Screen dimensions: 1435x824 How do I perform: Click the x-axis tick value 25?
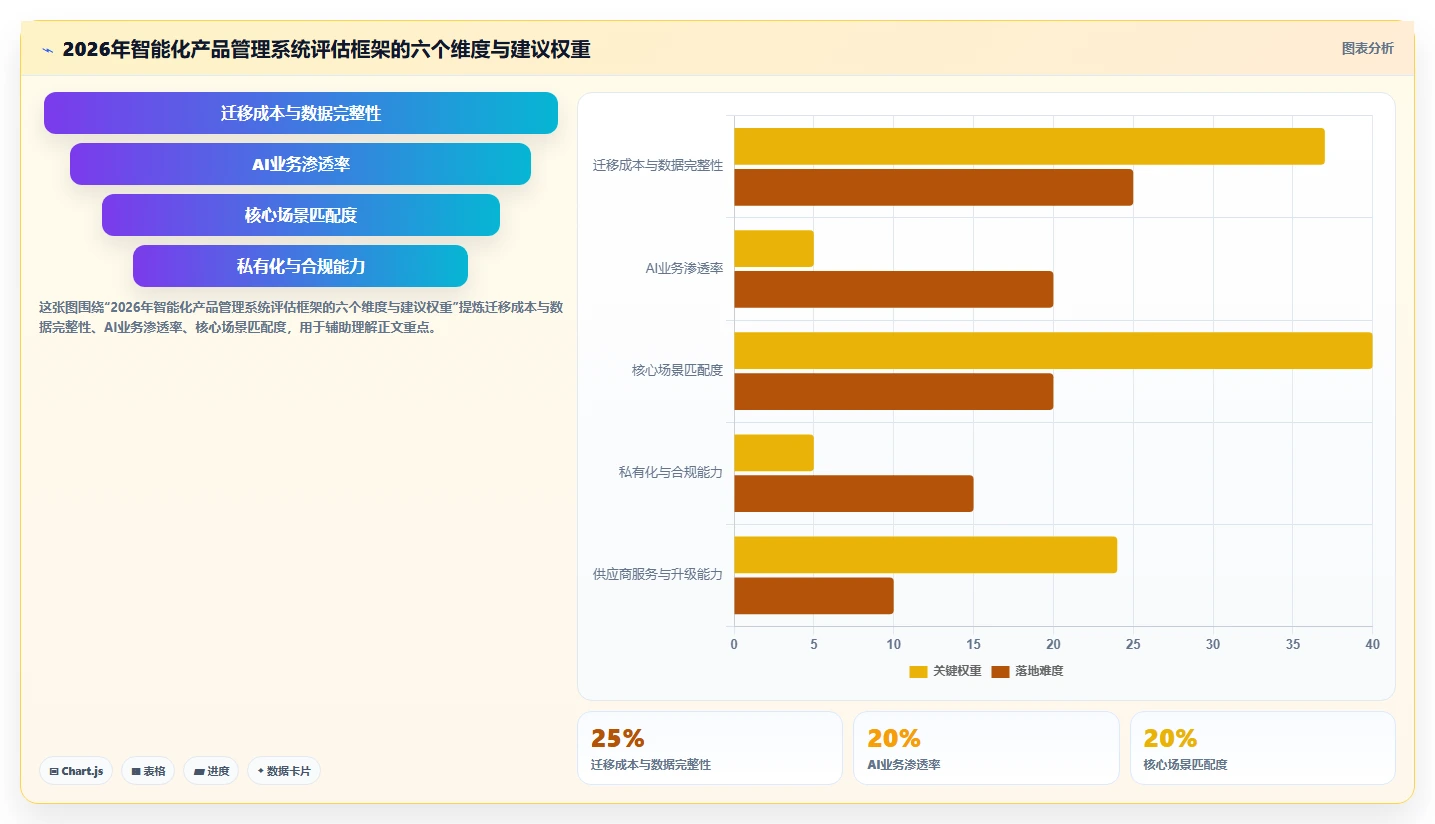pos(1133,645)
